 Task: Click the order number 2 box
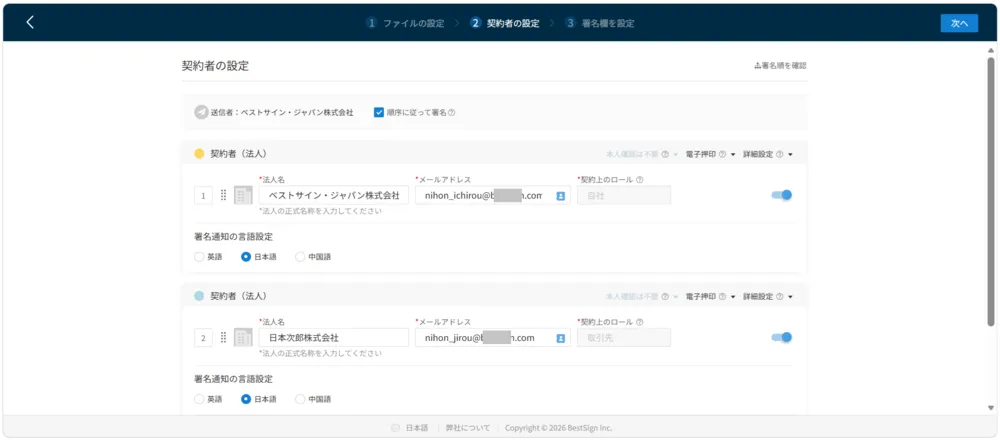tap(203, 338)
